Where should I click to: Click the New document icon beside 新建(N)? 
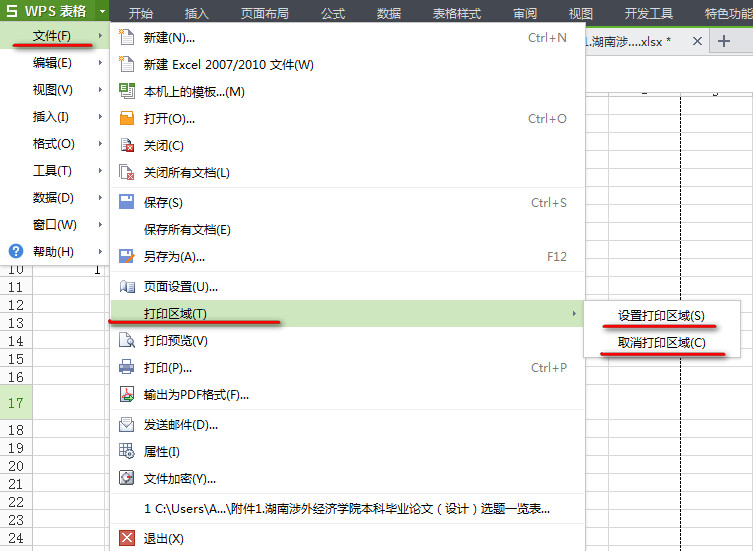[127, 37]
